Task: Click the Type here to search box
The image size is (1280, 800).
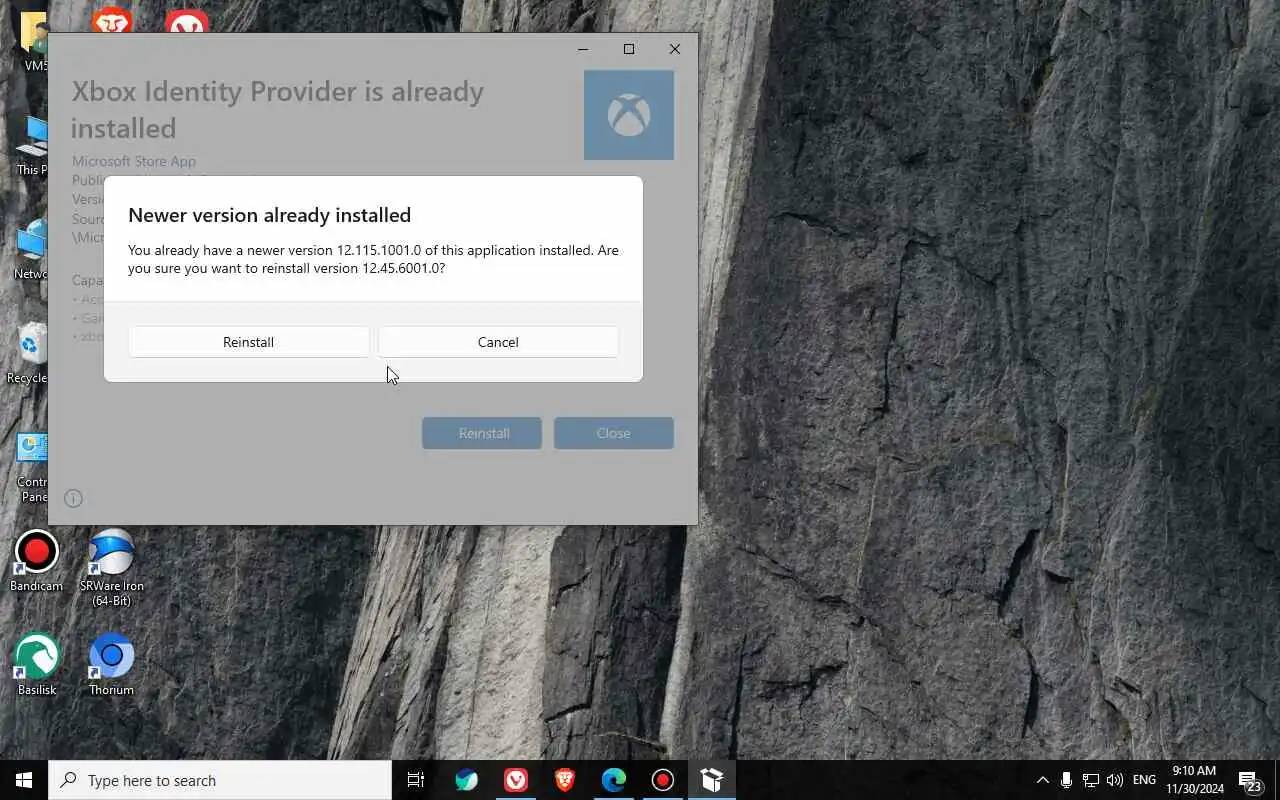Action: click(x=220, y=780)
